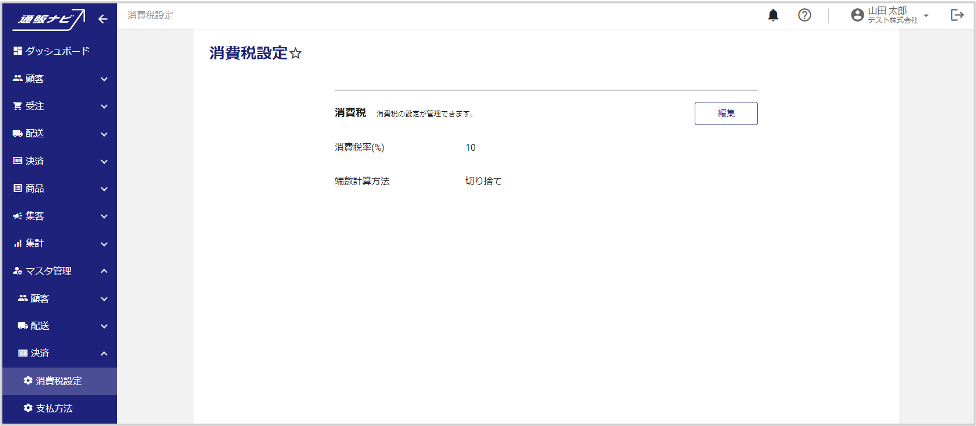Viewport: 976px width, 426px height.
Task: Favorite the page with the star icon
Action: 295,55
